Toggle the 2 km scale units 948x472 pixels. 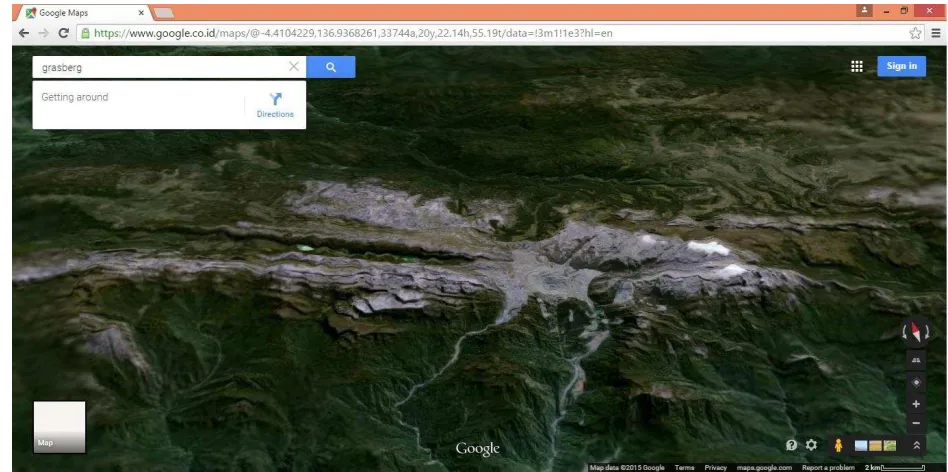click(894, 468)
